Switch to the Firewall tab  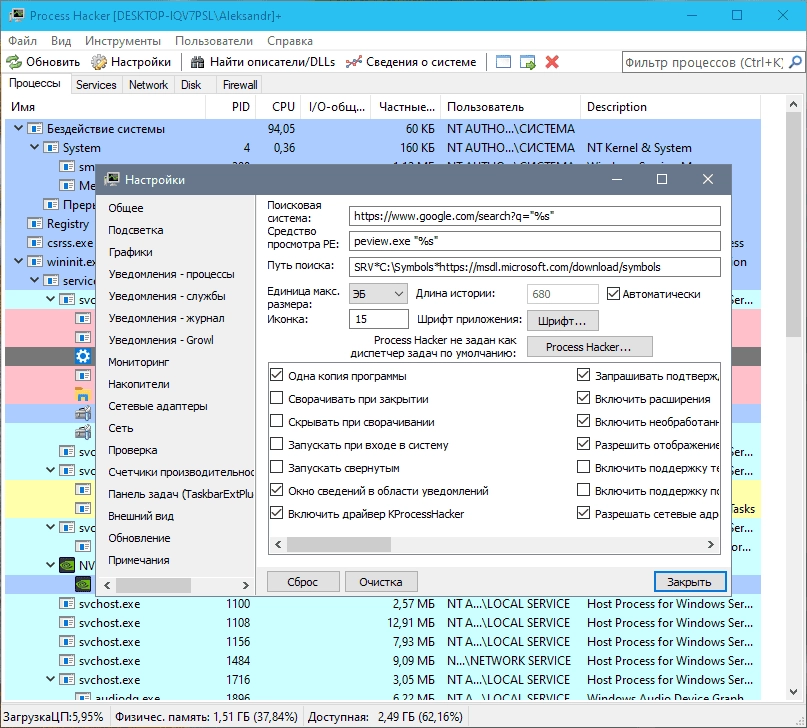click(x=240, y=85)
